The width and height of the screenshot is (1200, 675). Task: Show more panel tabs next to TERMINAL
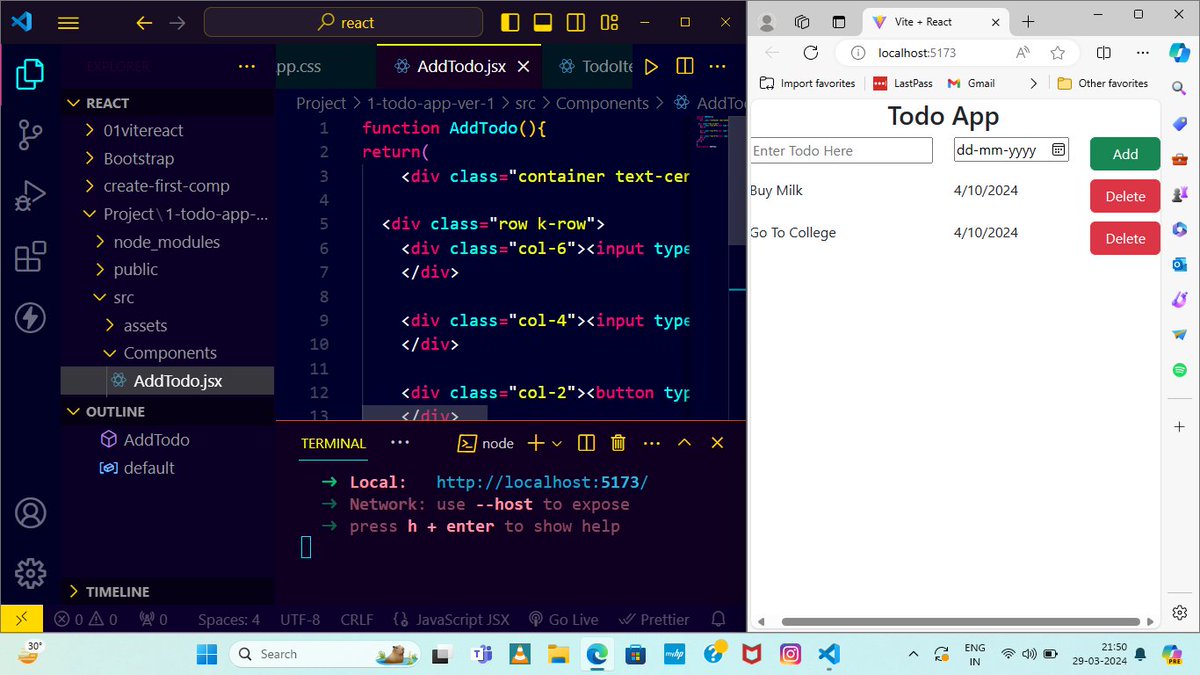[400, 443]
